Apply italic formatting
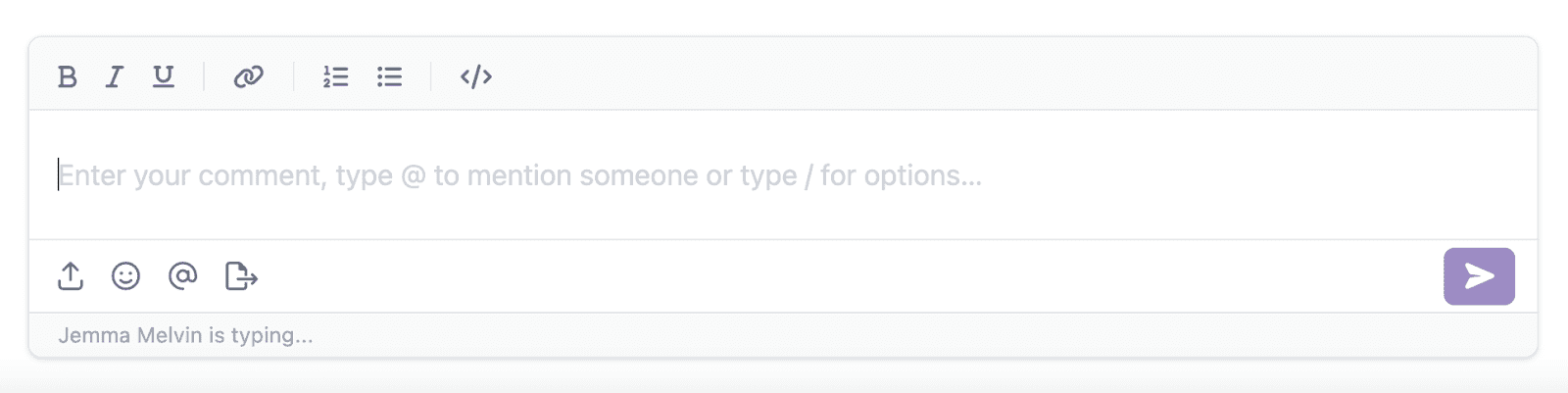 pos(115,76)
